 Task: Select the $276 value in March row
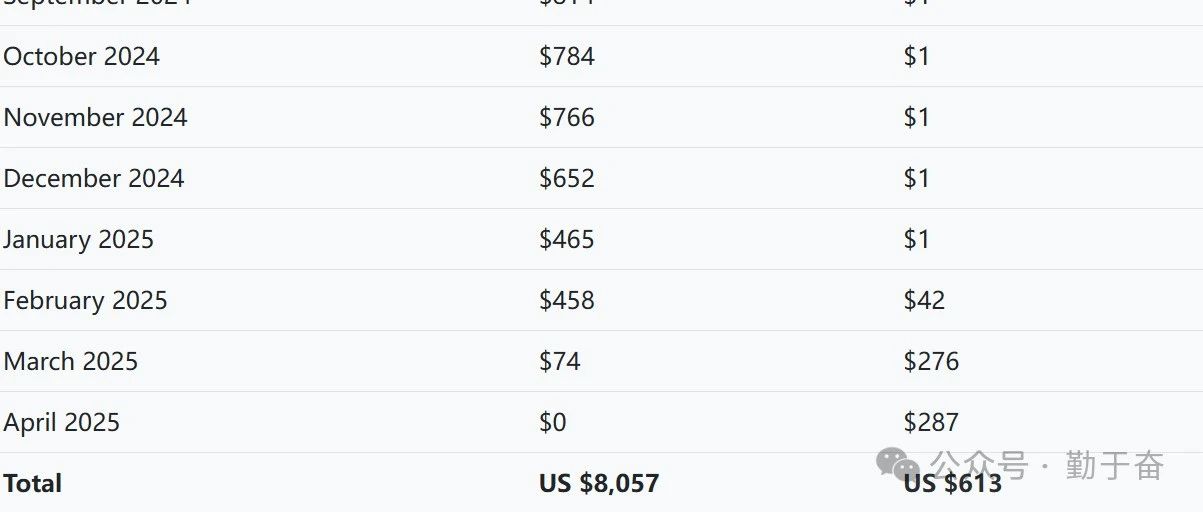click(932, 362)
